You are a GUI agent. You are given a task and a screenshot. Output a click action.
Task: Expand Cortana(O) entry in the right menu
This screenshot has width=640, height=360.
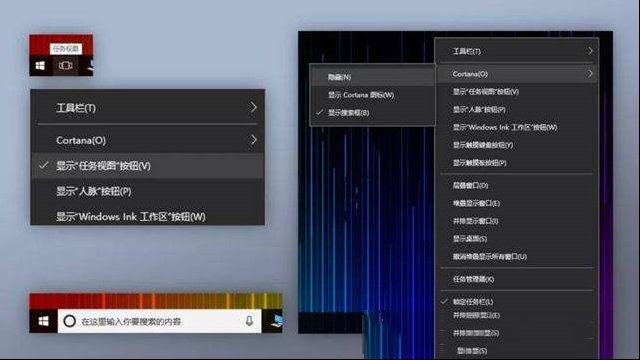(x=517, y=74)
